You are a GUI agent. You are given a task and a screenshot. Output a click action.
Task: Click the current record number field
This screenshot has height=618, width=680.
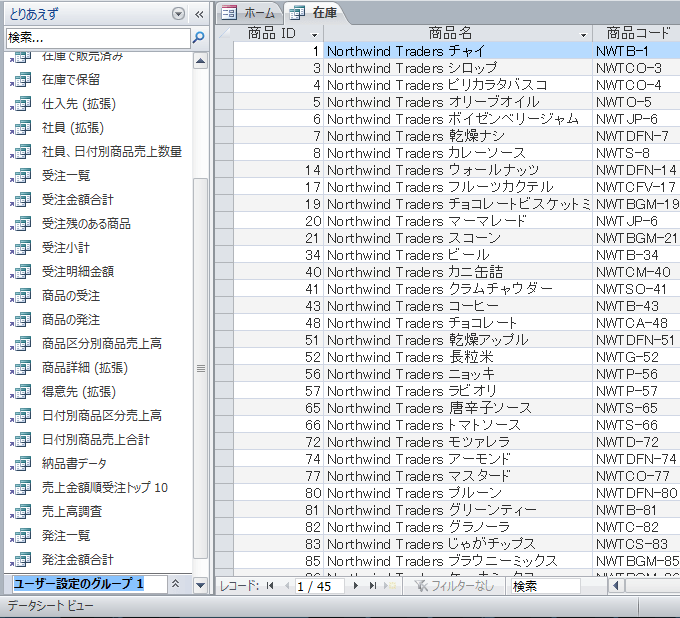320,586
